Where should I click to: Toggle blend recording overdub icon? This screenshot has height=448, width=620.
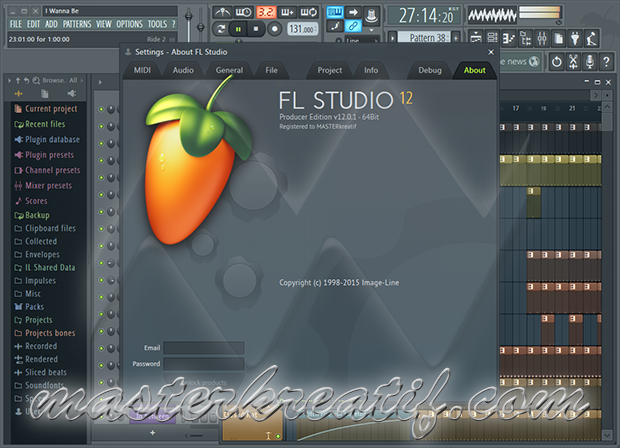[287, 12]
